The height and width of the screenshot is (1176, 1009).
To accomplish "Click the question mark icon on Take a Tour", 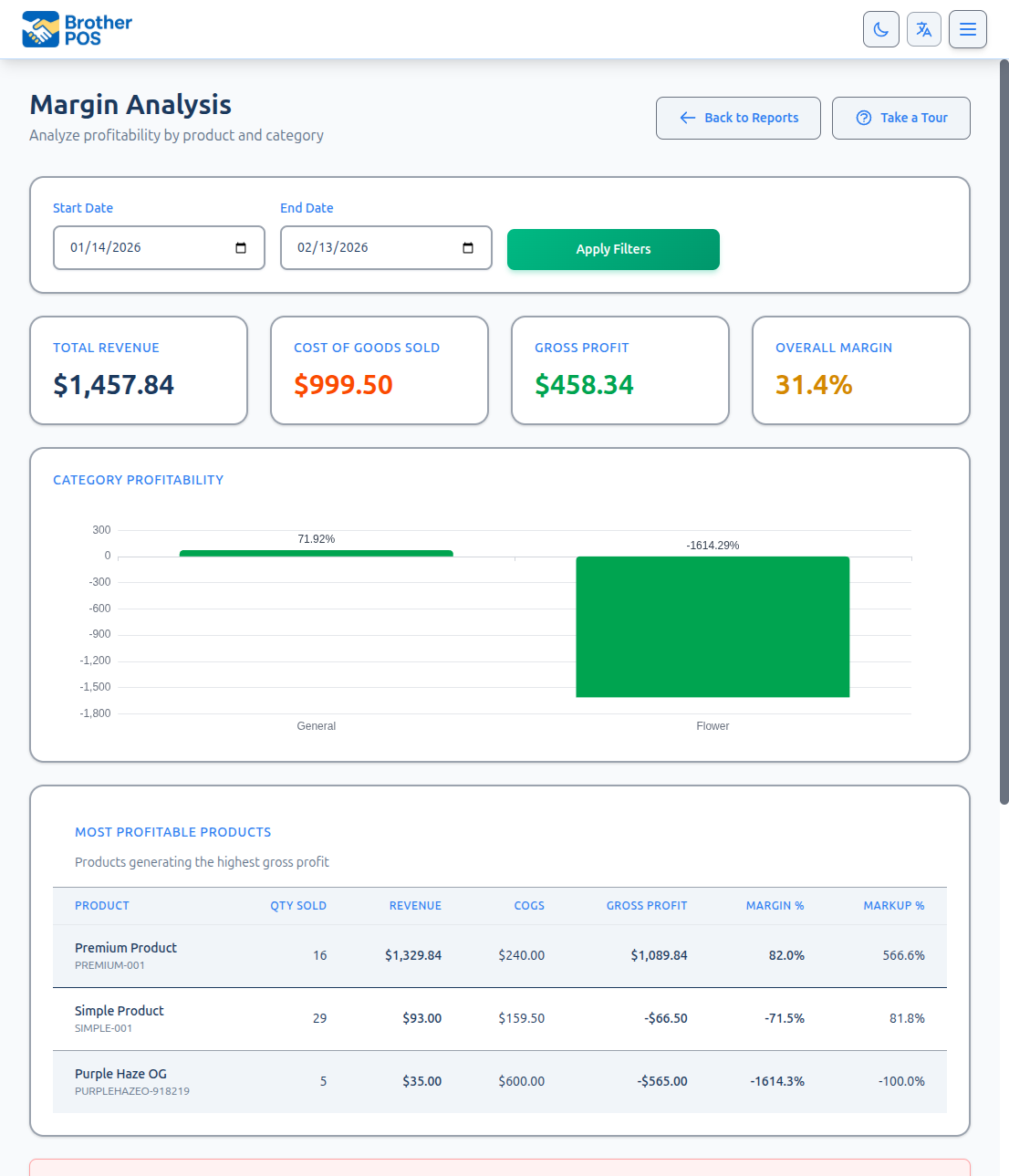I will pyautogui.click(x=863, y=118).
